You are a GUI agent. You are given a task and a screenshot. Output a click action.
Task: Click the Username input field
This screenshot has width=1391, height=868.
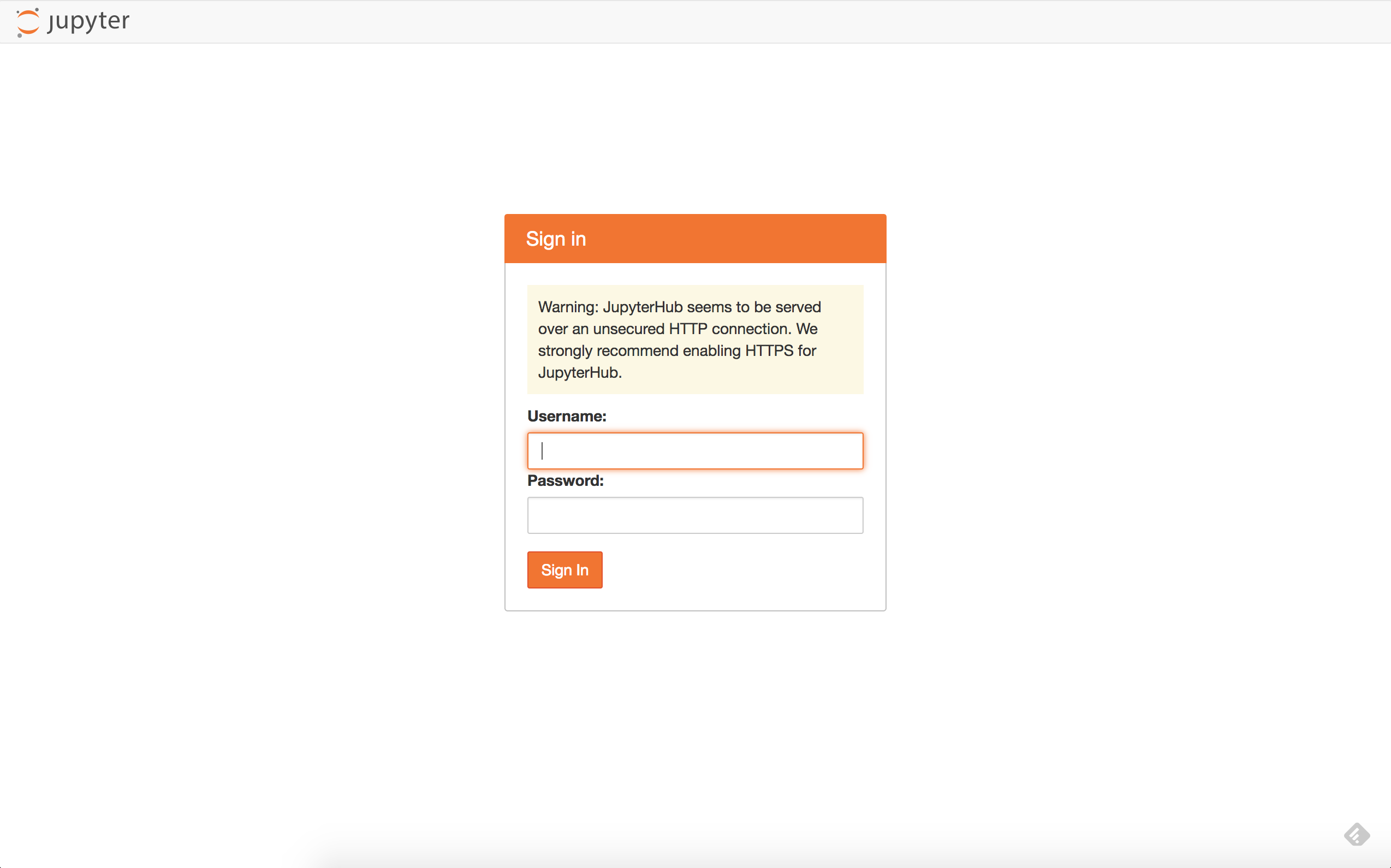[695, 450]
